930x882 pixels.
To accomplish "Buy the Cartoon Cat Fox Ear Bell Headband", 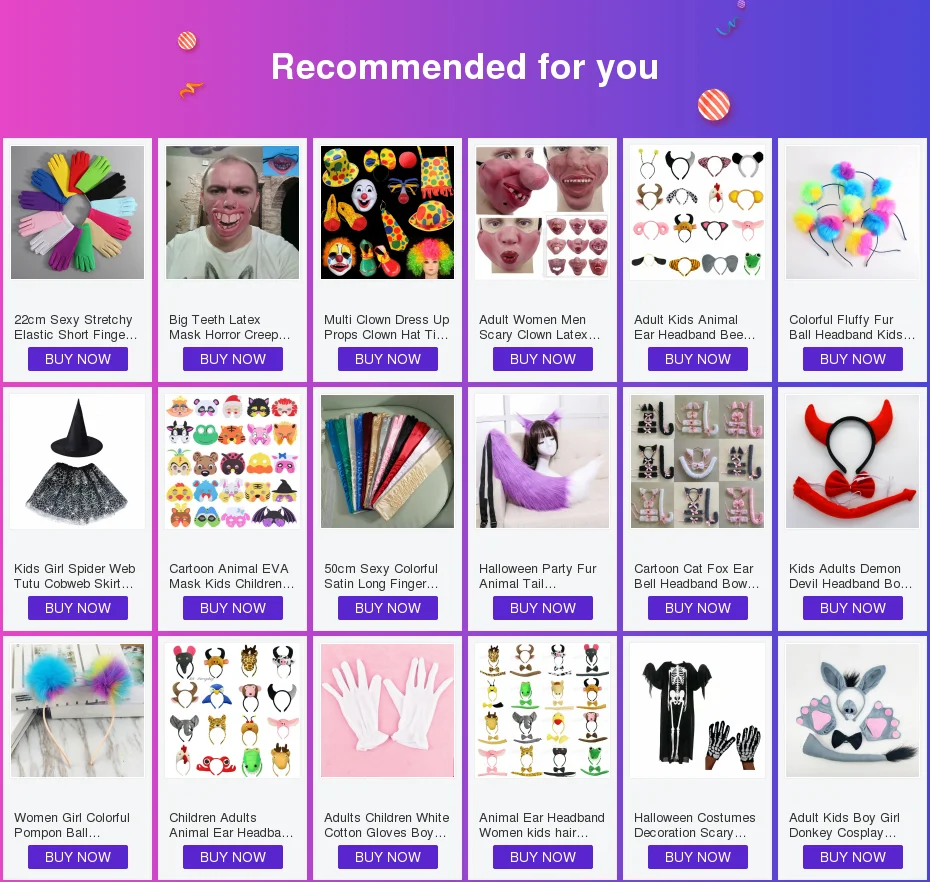I will coord(698,608).
